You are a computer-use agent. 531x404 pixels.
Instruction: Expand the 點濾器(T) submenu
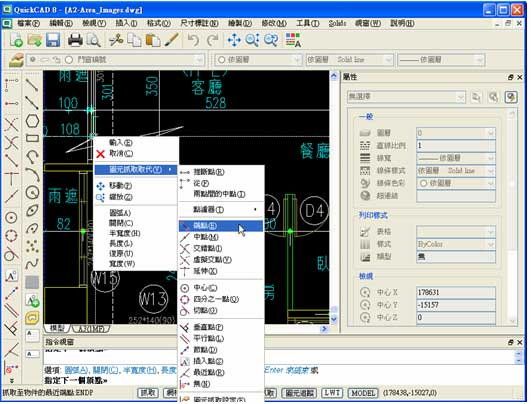(x=220, y=210)
